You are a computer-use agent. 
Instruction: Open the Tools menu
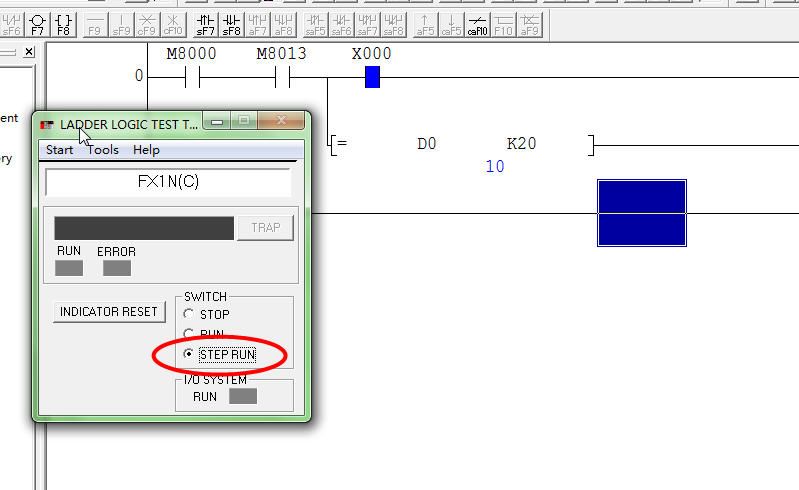point(103,150)
